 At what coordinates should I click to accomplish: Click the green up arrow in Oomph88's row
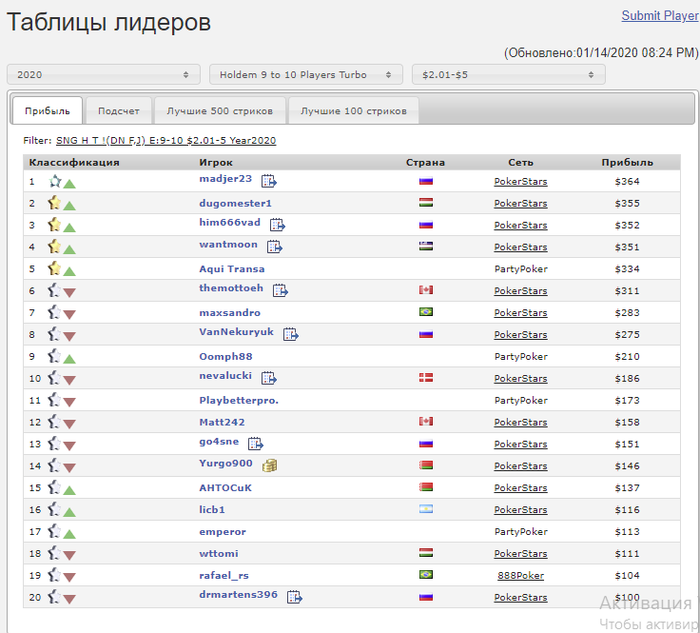[69, 358]
